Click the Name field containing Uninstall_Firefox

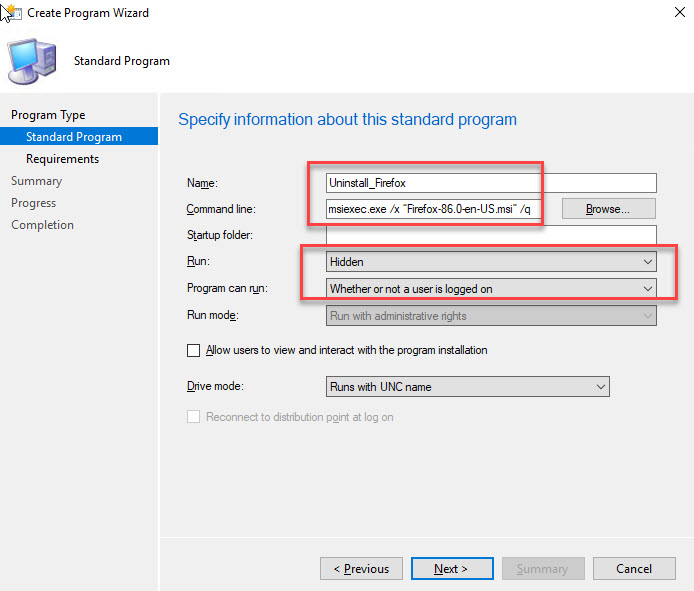(491, 182)
